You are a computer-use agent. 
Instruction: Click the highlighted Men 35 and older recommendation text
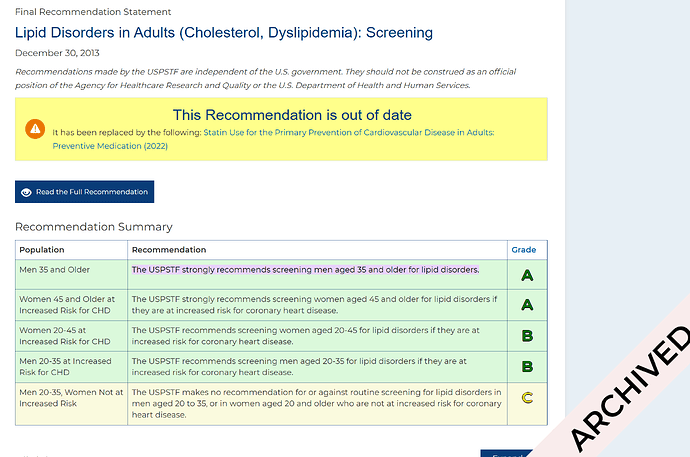(x=305, y=269)
